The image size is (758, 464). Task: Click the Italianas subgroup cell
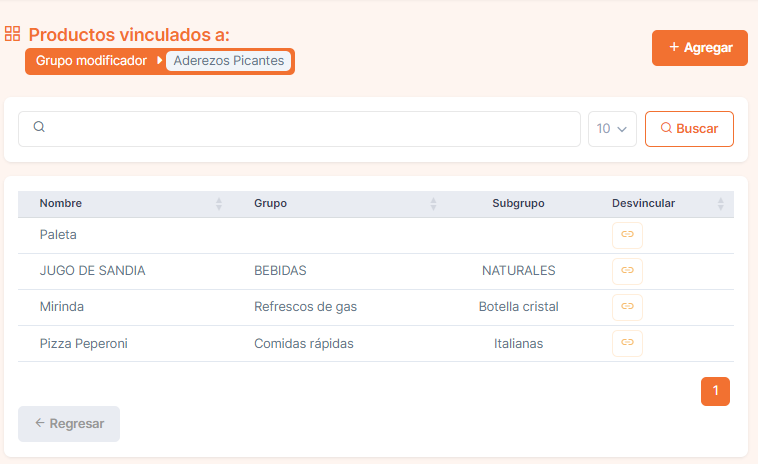pos(519,344)
